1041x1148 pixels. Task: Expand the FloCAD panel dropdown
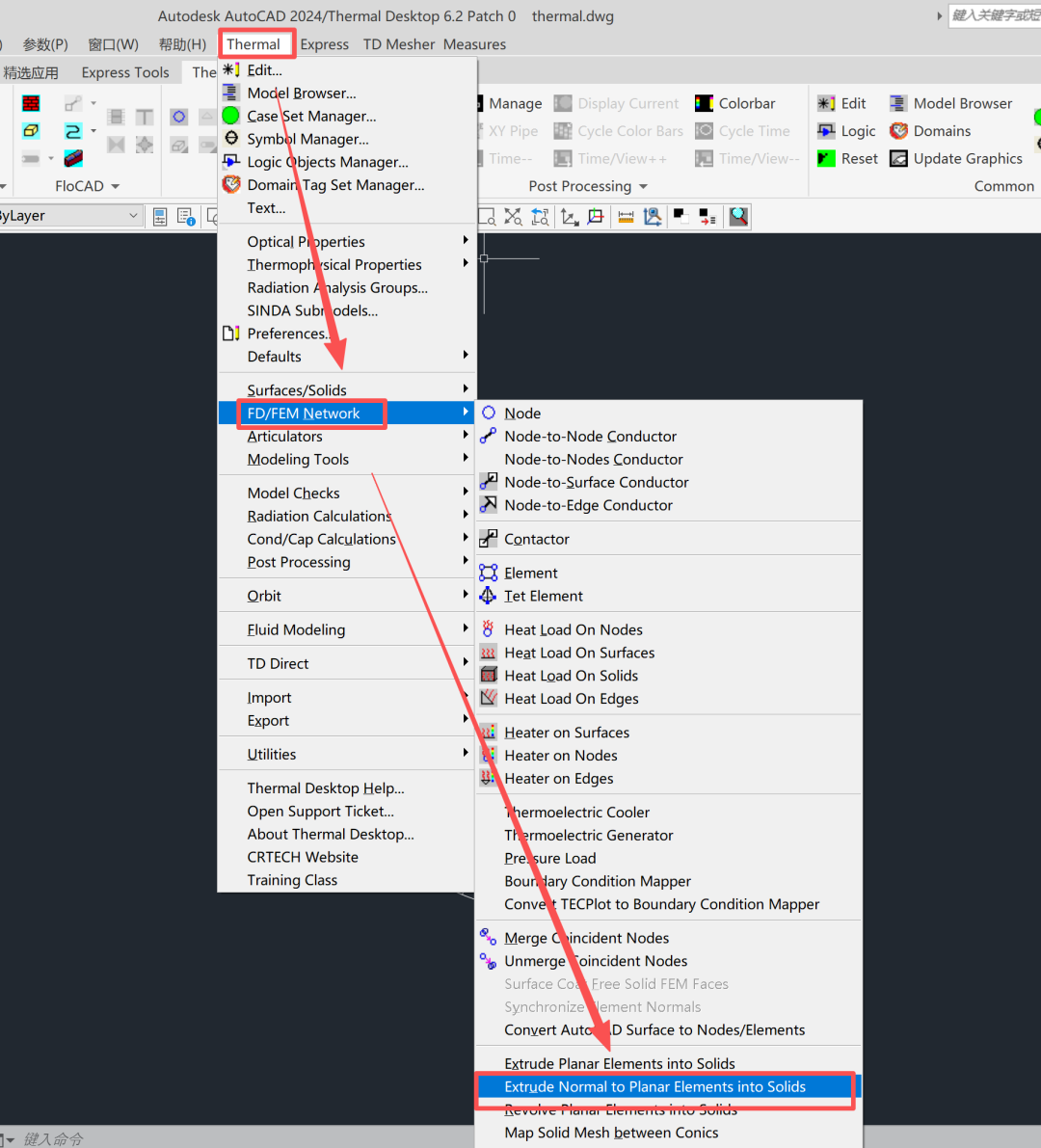tap(115, 187)
